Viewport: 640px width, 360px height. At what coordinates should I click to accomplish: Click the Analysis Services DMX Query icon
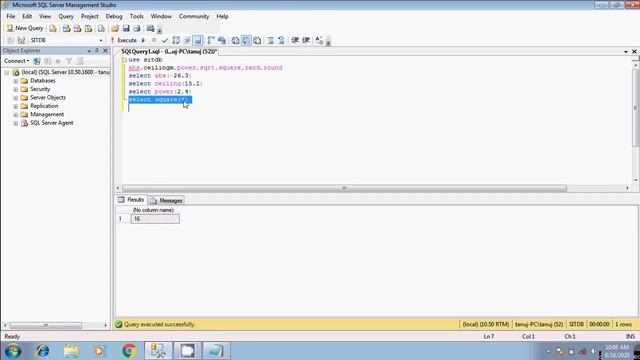tap(77, 28)
